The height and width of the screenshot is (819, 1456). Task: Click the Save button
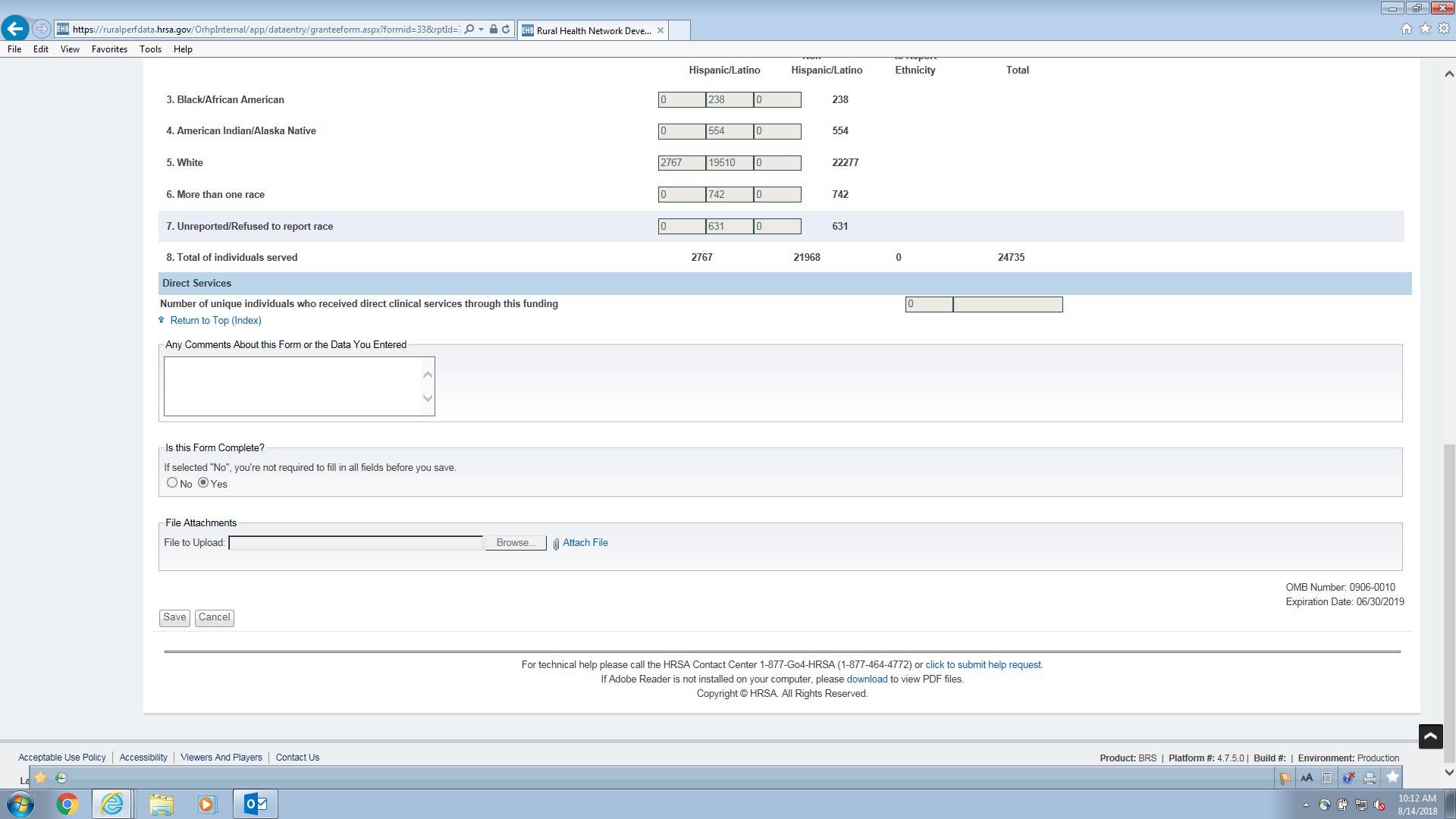coord(174,617)
